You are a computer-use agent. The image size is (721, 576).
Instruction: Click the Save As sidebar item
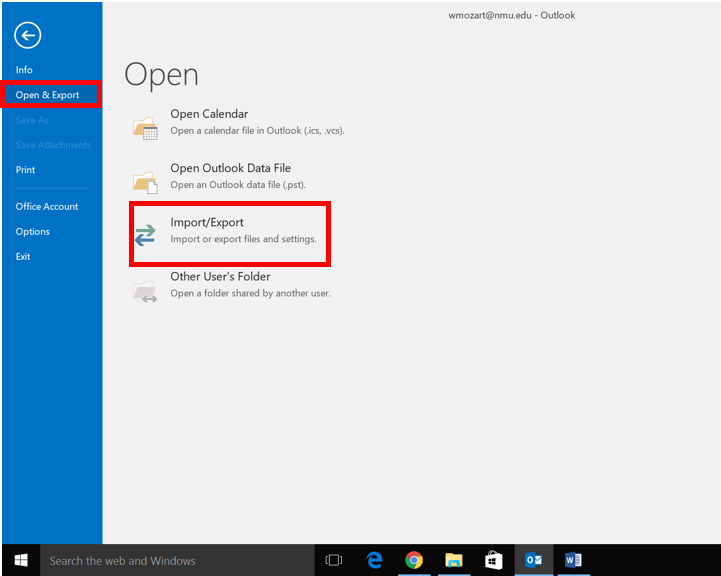[32, 120]
